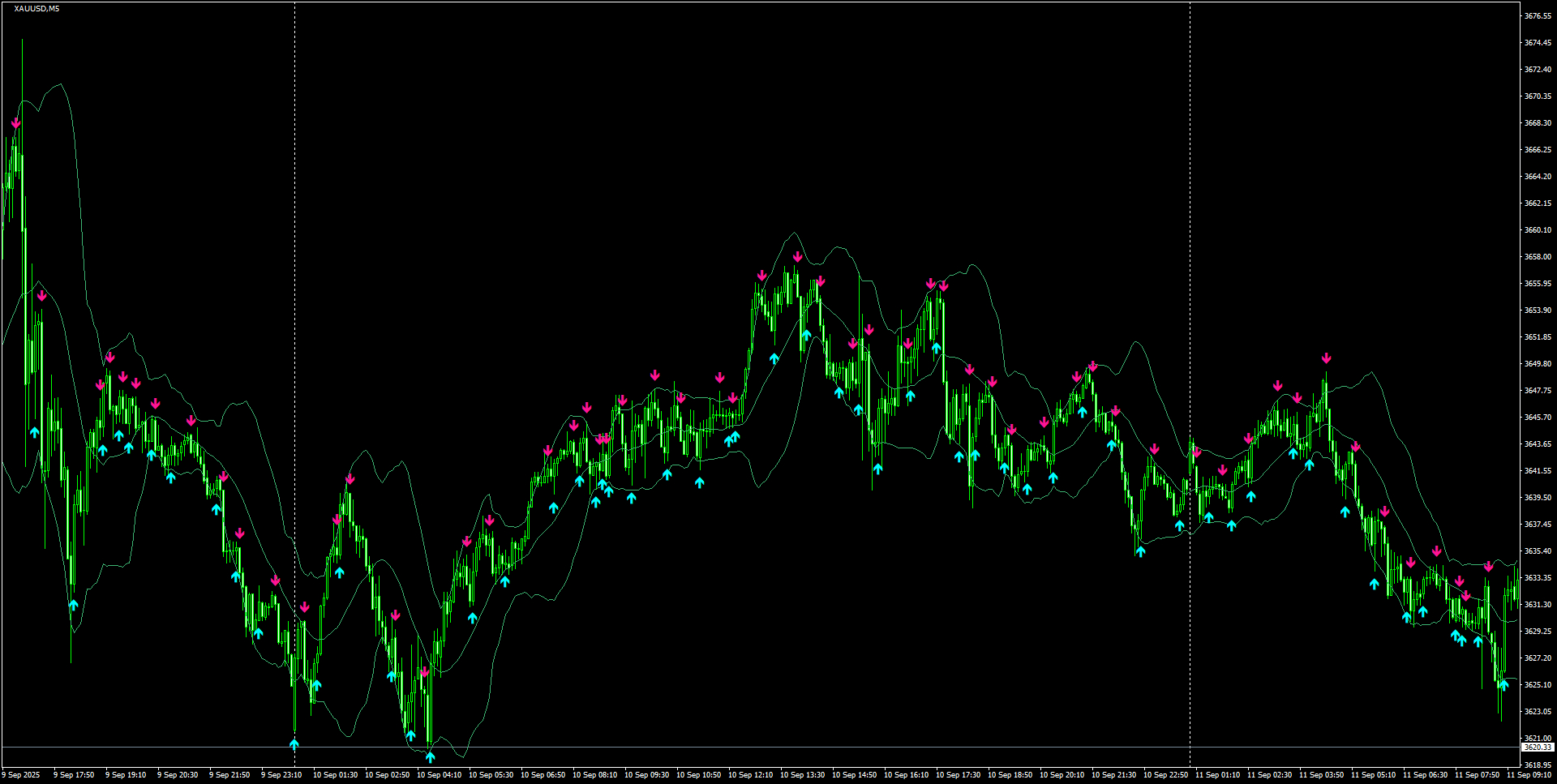Pick the 3645.70 price axis label

[x=1538, y=418]
